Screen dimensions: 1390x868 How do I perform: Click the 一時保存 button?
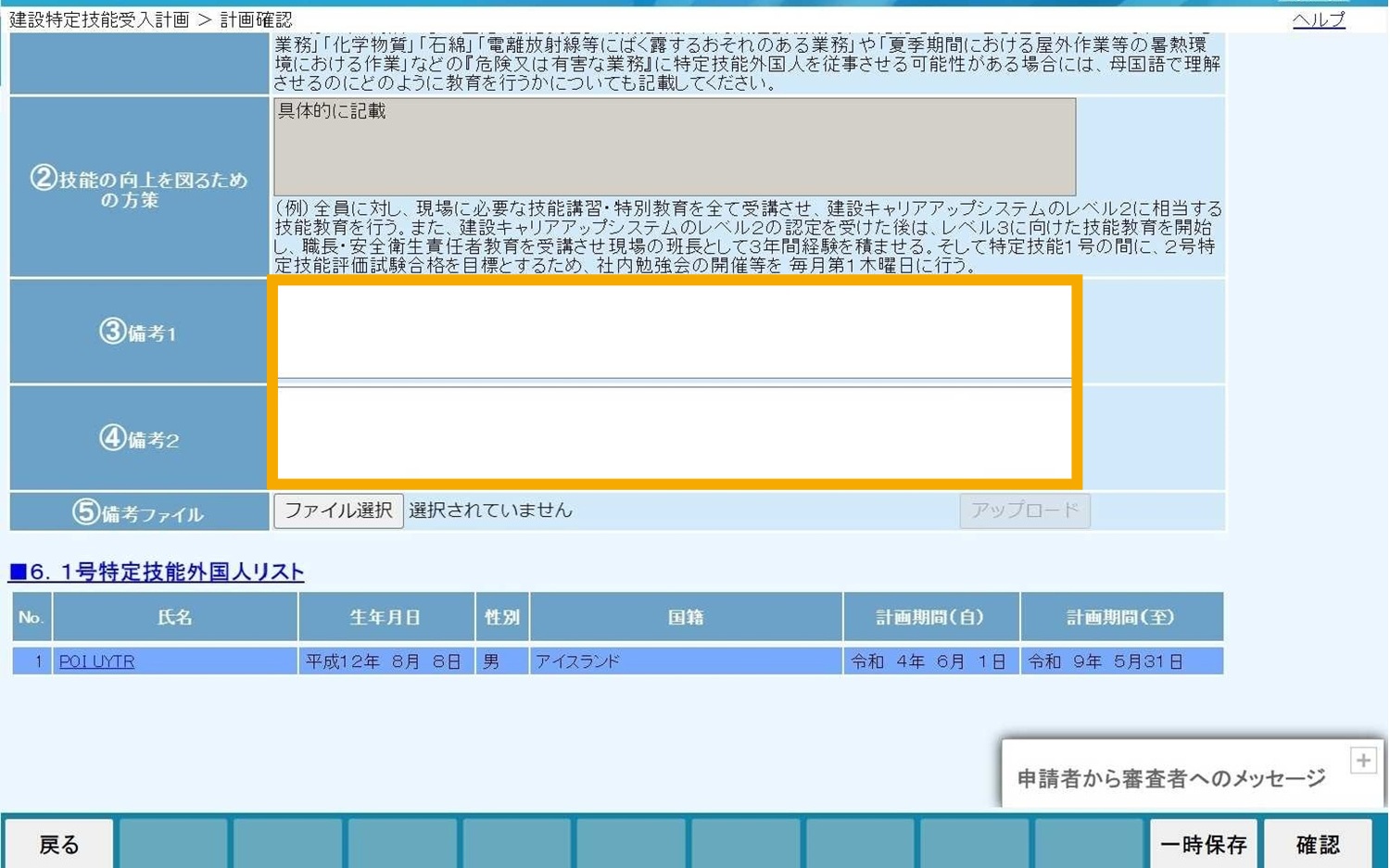(x=1203, y=844)
